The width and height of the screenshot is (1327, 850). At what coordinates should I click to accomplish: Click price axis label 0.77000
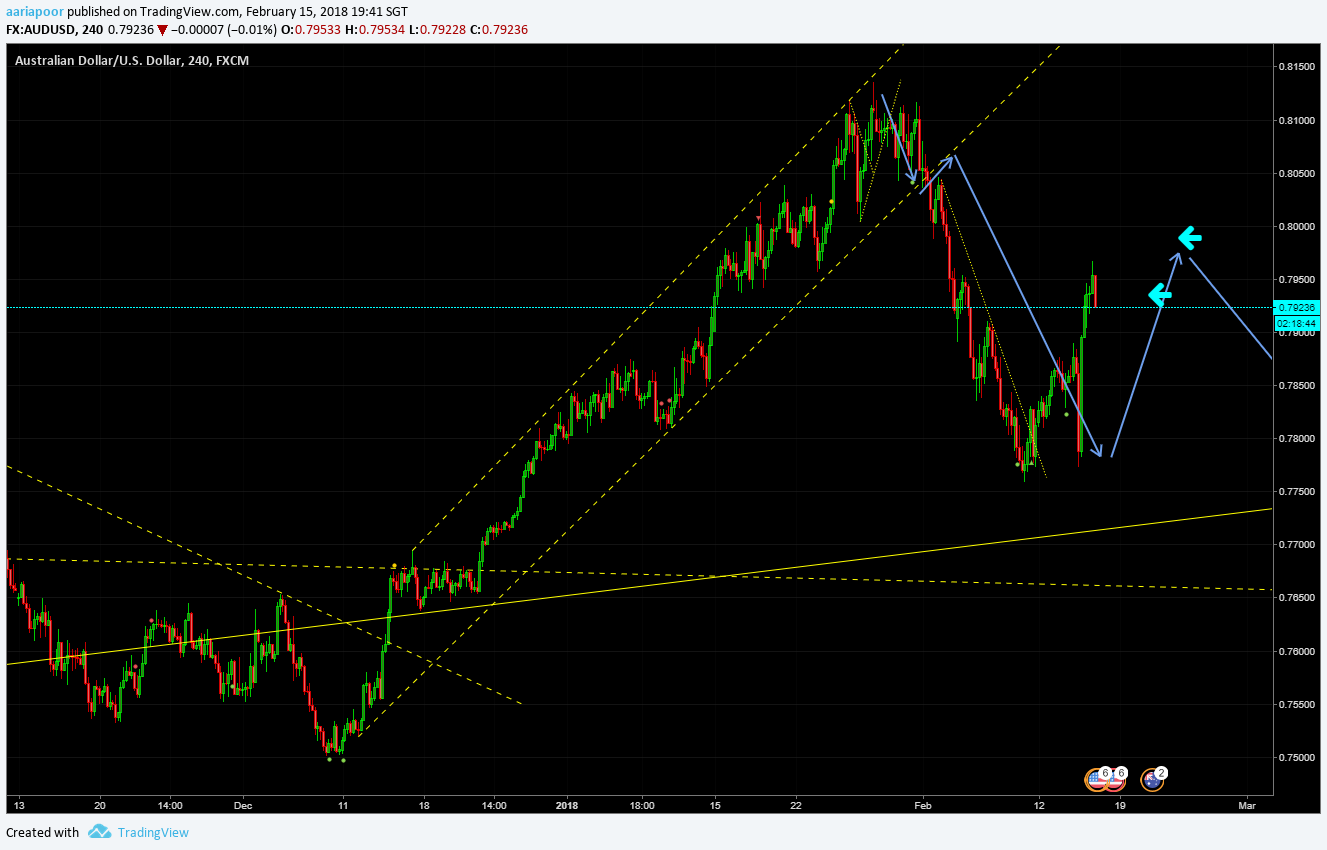pos(1297,545)
